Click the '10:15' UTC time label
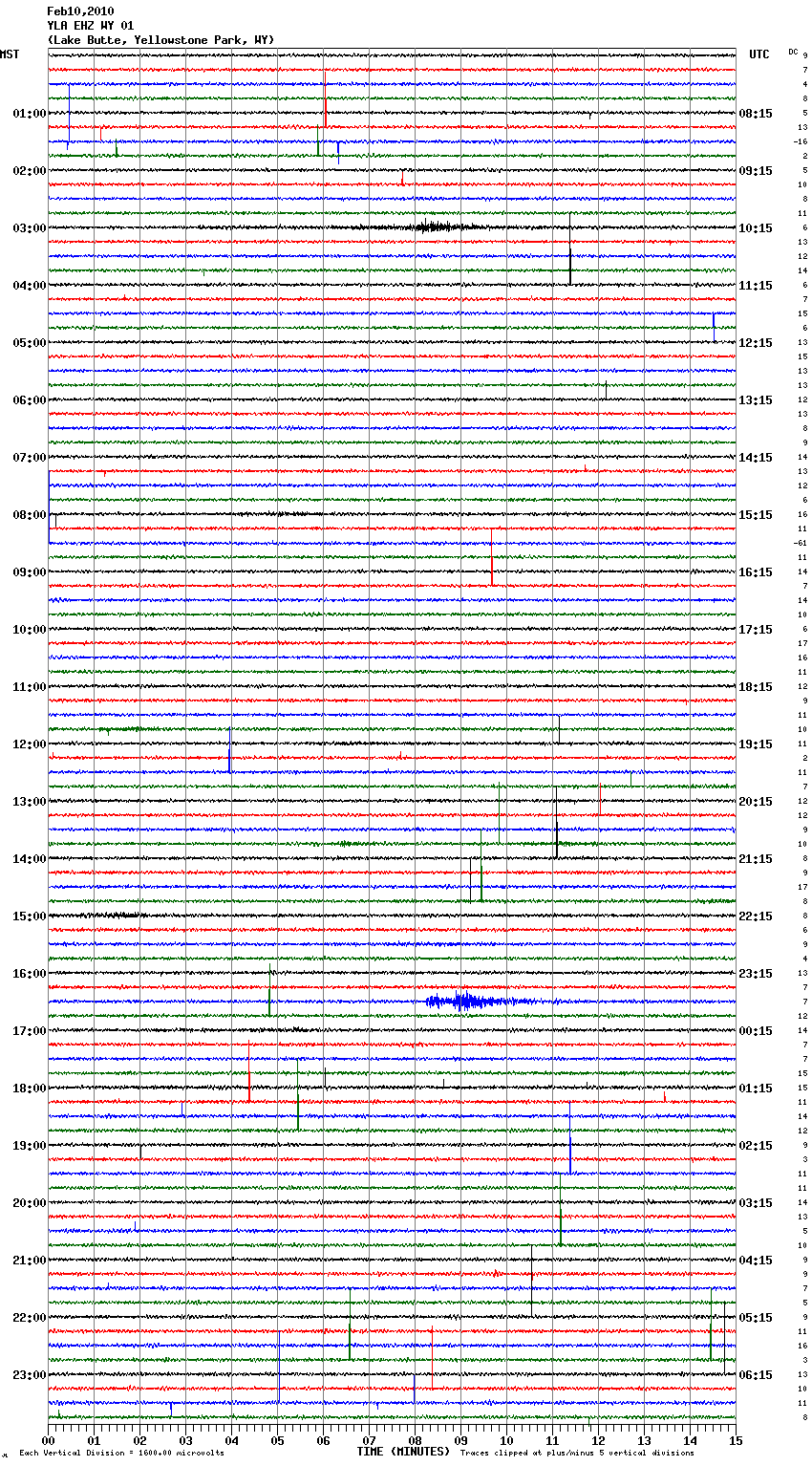The height and width of the screenshot is (1466, 812). coord(756,228)
